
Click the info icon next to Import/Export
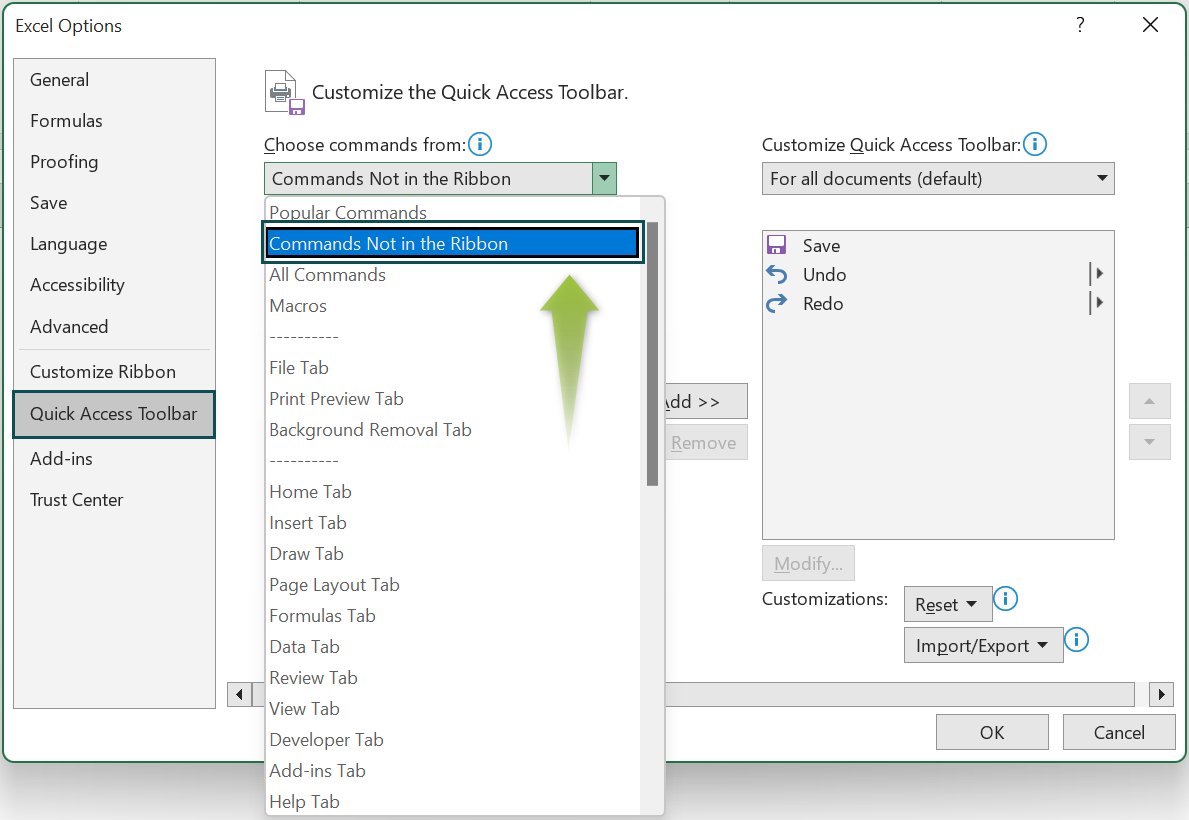pos(1077,639)
